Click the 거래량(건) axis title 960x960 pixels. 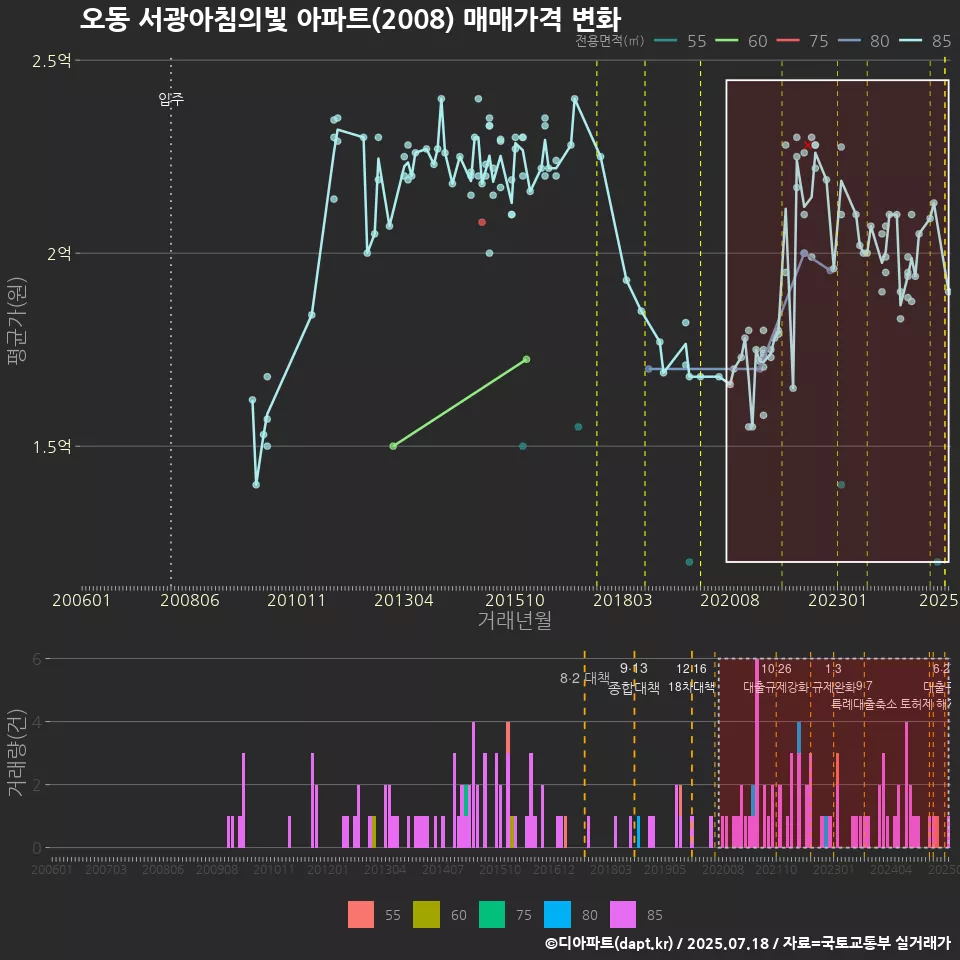click(17, 753)
